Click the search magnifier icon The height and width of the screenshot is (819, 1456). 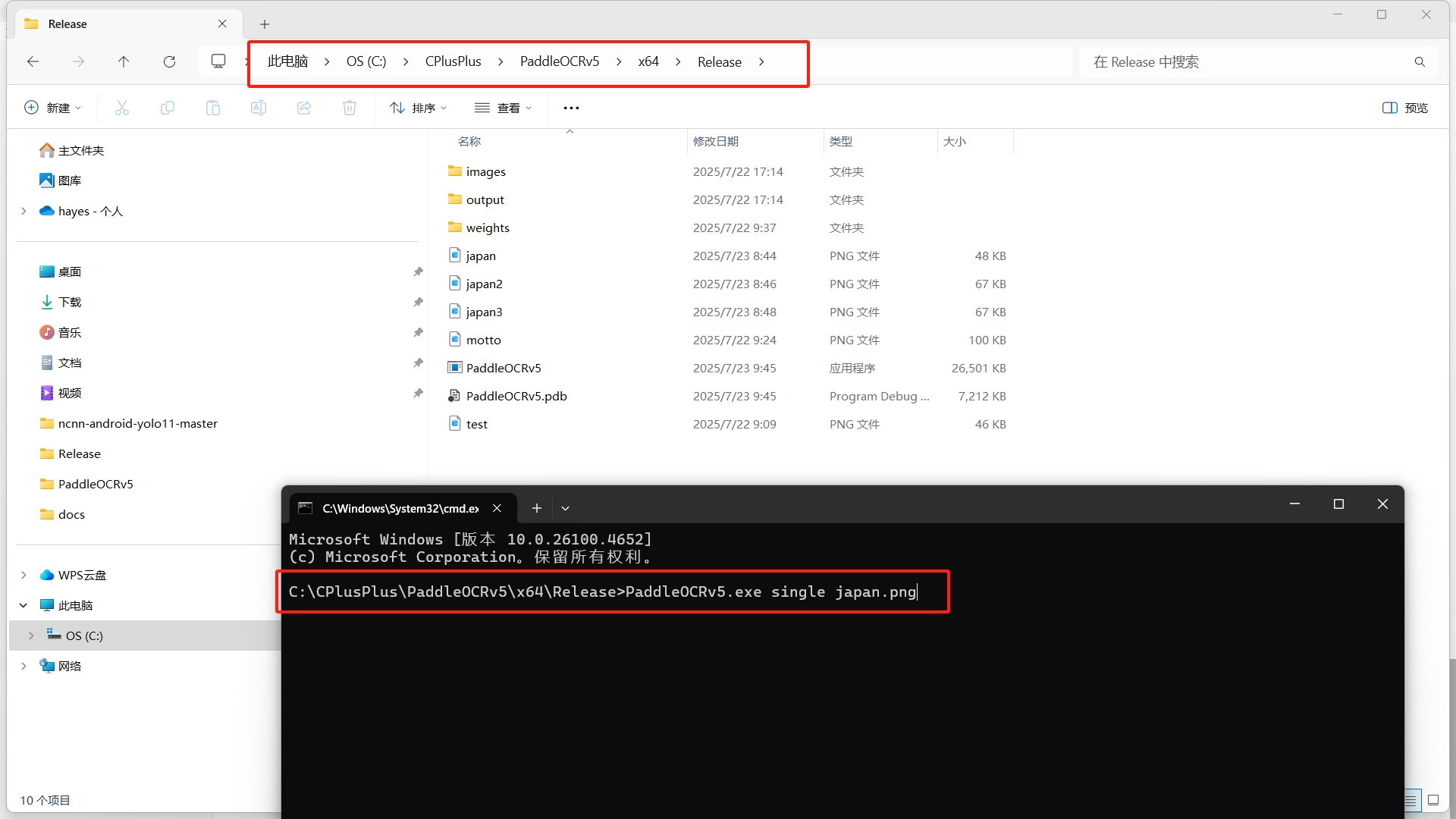click(x=1420, y=61)
